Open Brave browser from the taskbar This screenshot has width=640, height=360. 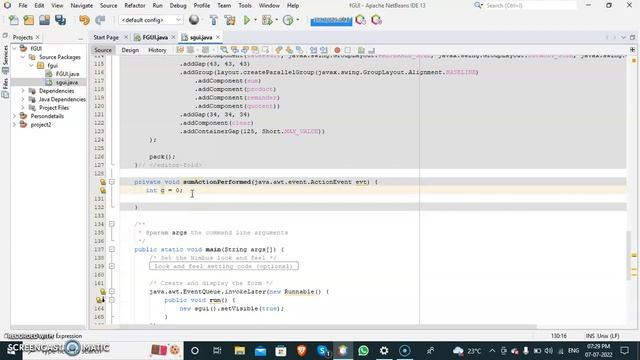coord(302,351)
